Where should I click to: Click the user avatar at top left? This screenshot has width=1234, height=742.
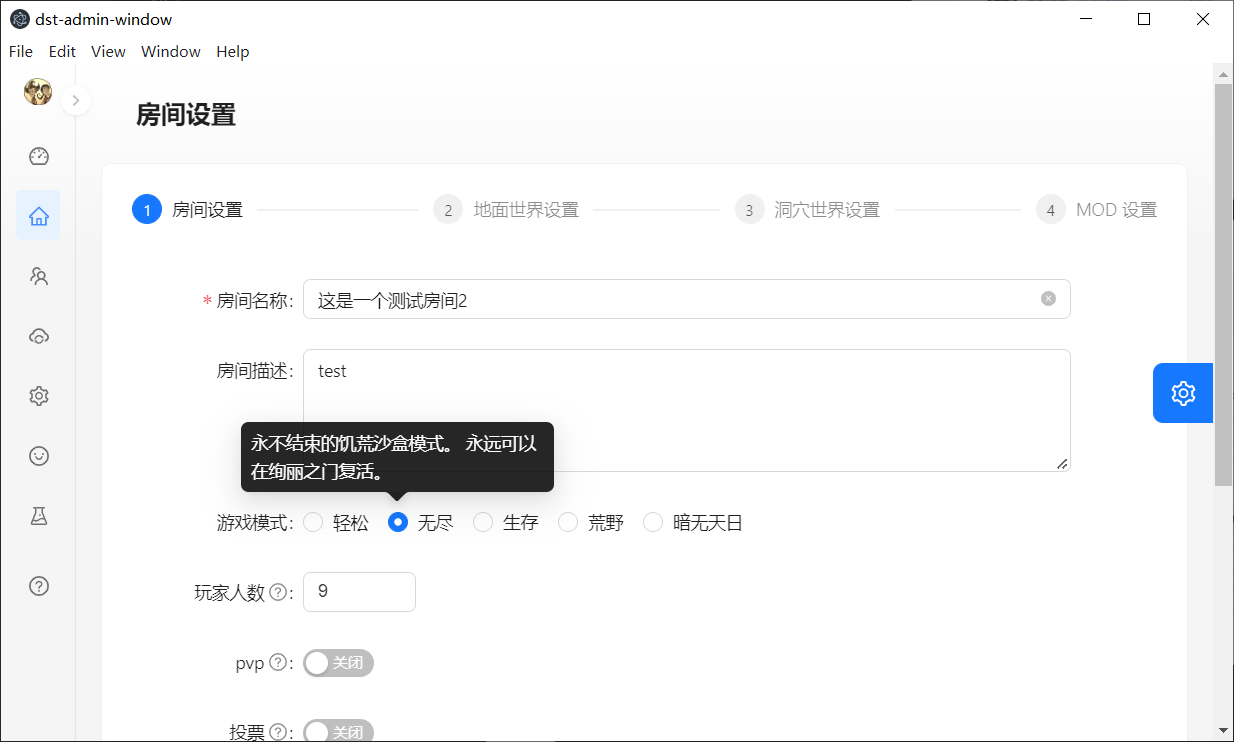click(38, 91)
